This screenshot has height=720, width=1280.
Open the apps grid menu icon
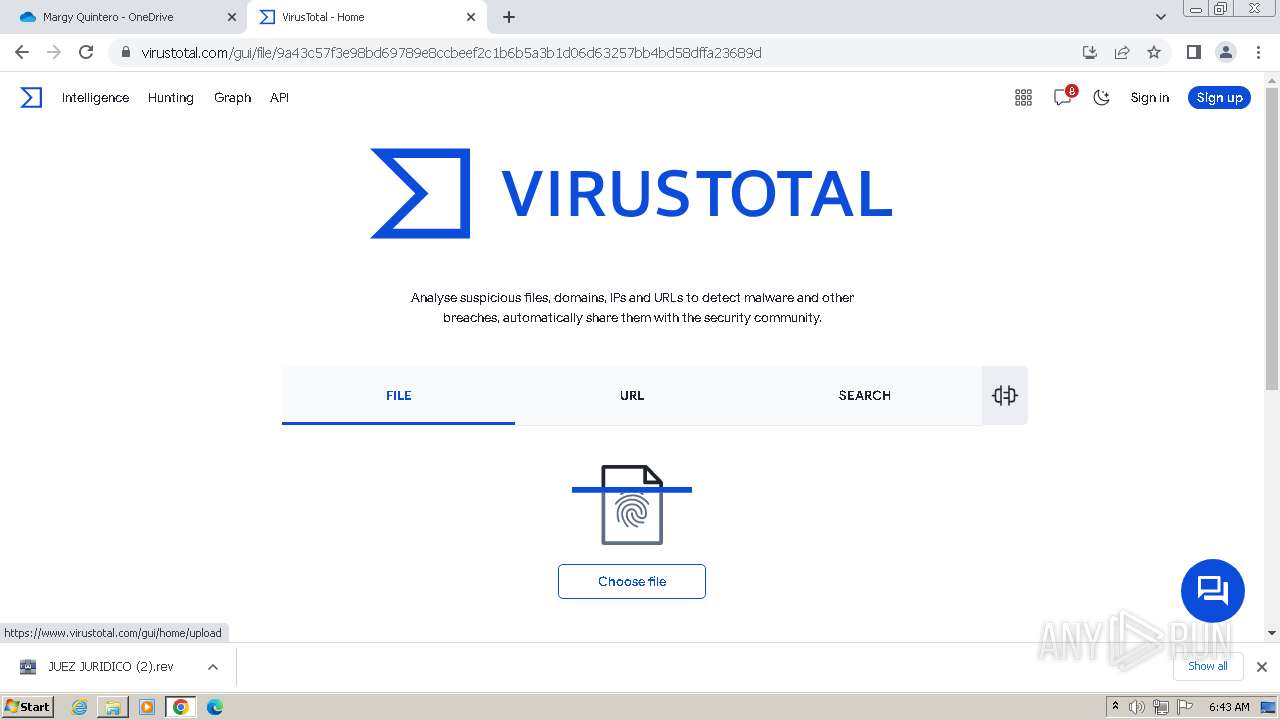1023,97
